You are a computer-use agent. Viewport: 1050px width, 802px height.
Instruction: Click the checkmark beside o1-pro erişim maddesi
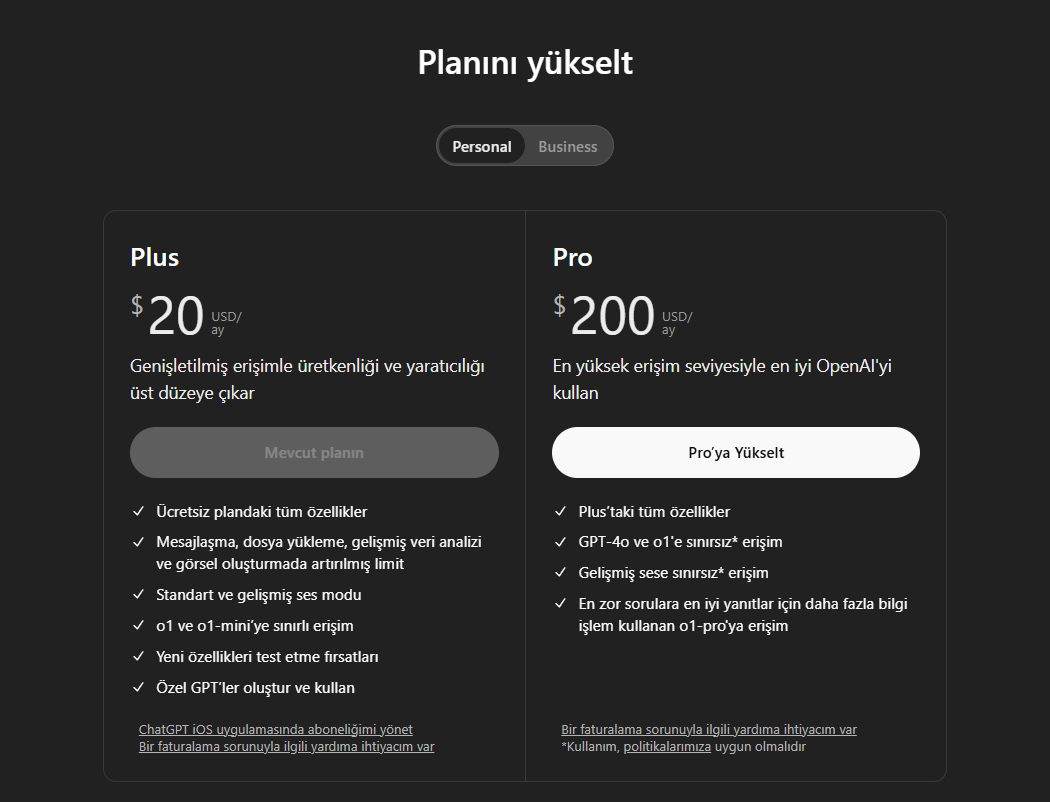pos(561,603)
